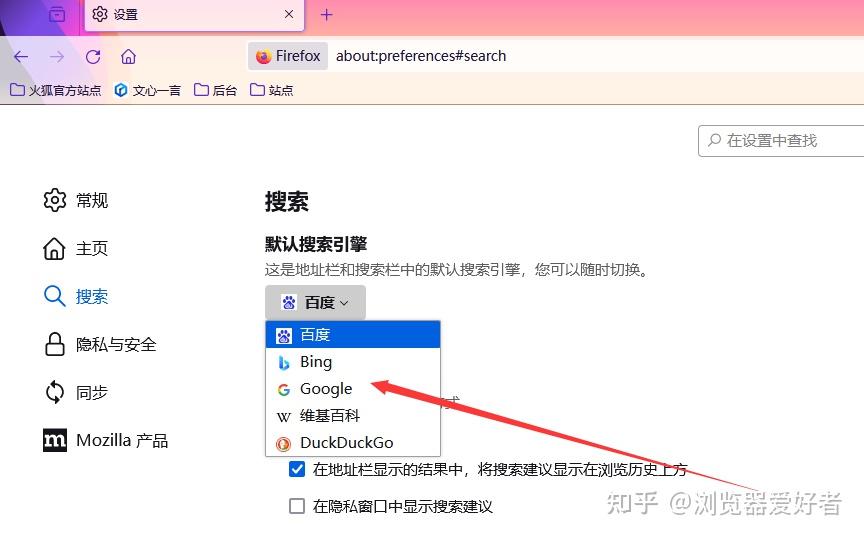
Task: Click the tab overview icon left of 设置 tab
Action: tap(57, 14)
